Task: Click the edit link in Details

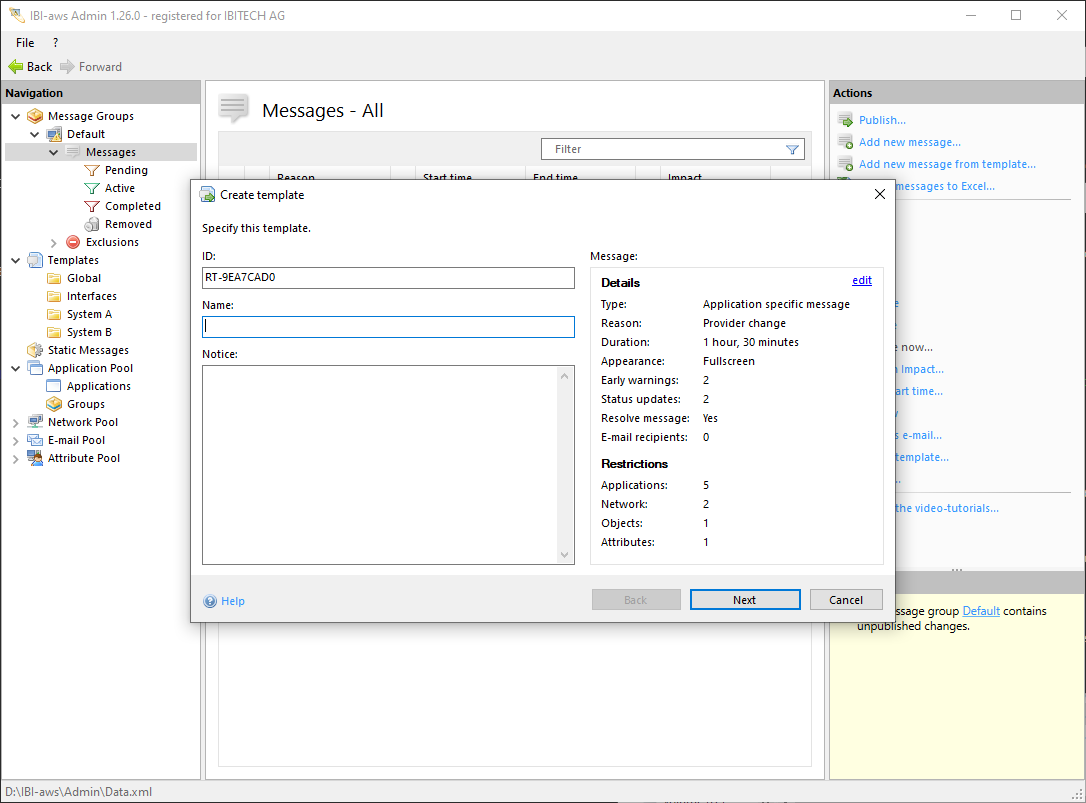Action: coord(861,281)
